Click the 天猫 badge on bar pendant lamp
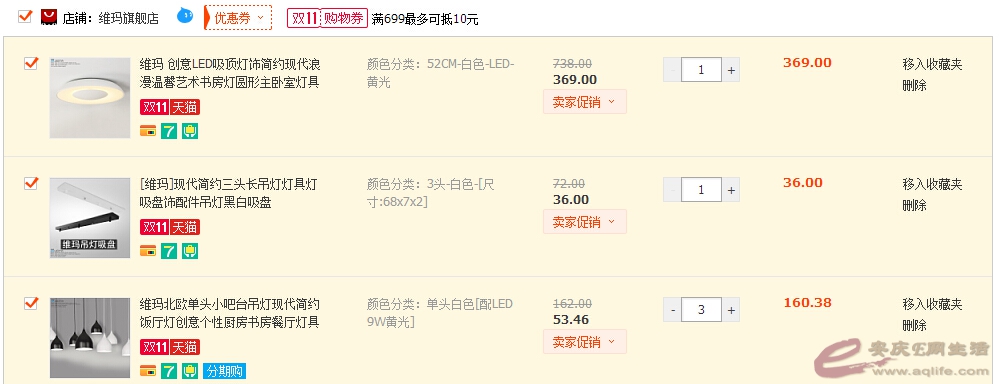 tap(185, 348)
